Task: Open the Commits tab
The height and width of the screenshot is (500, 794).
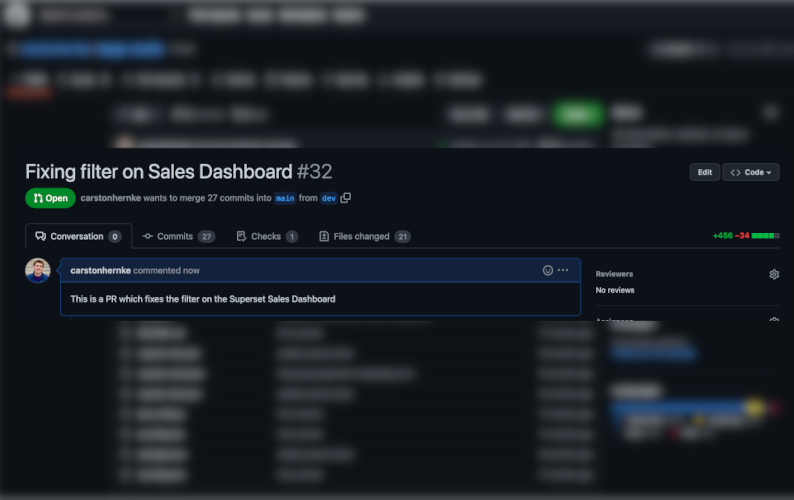Action: [x=179, y=236]
